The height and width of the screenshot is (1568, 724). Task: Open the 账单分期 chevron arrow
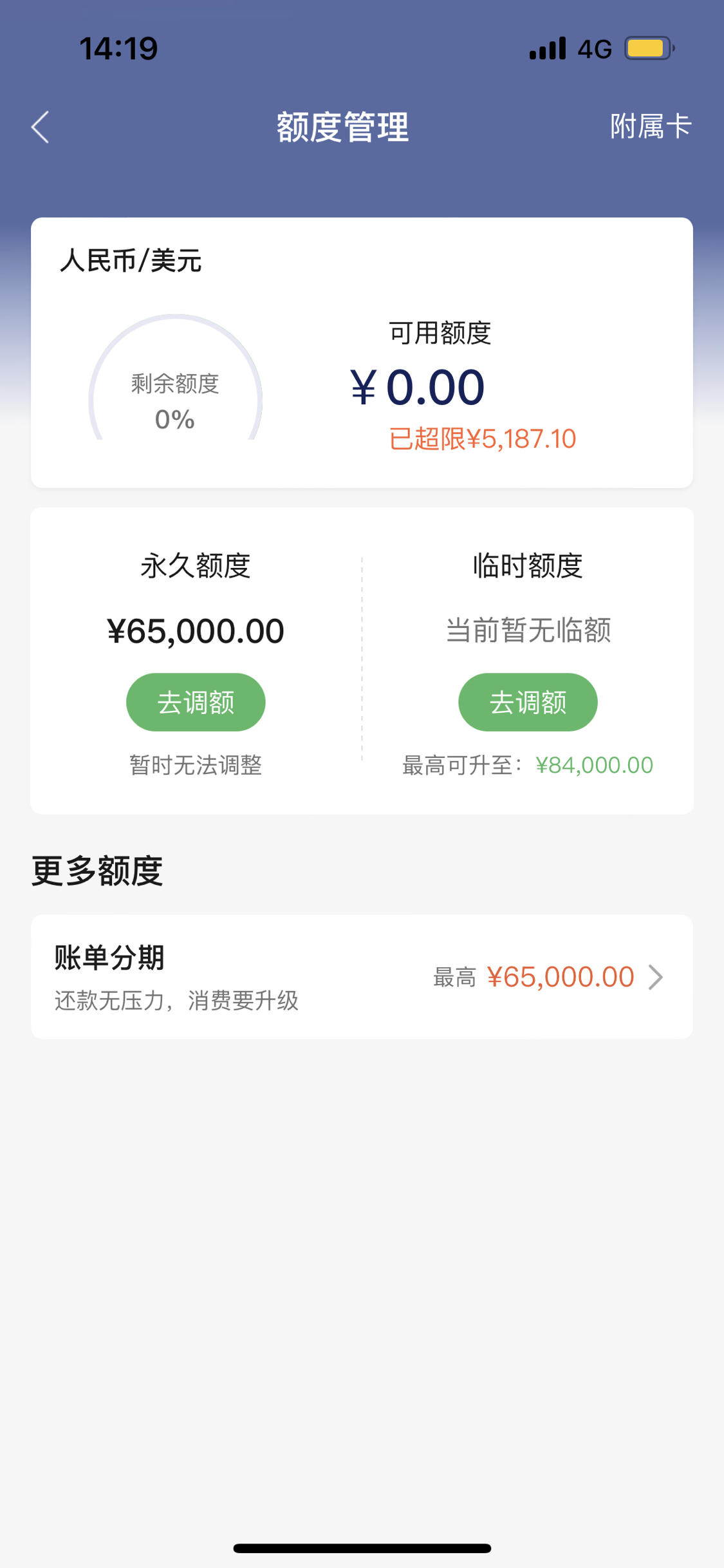(656, 977)
